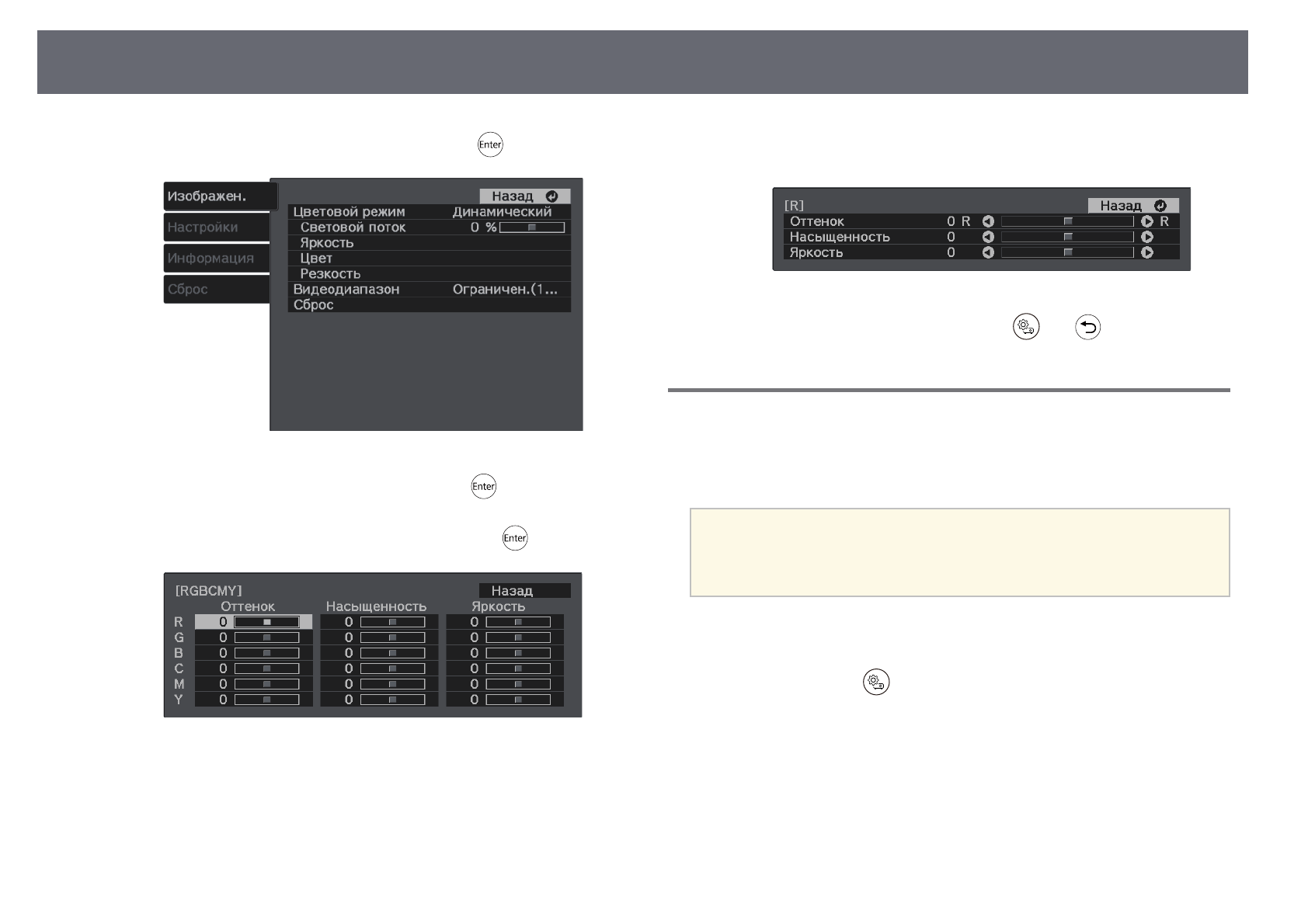
Task: Click the Enter icon above the image menu
Action: click(x=490, y=145)
